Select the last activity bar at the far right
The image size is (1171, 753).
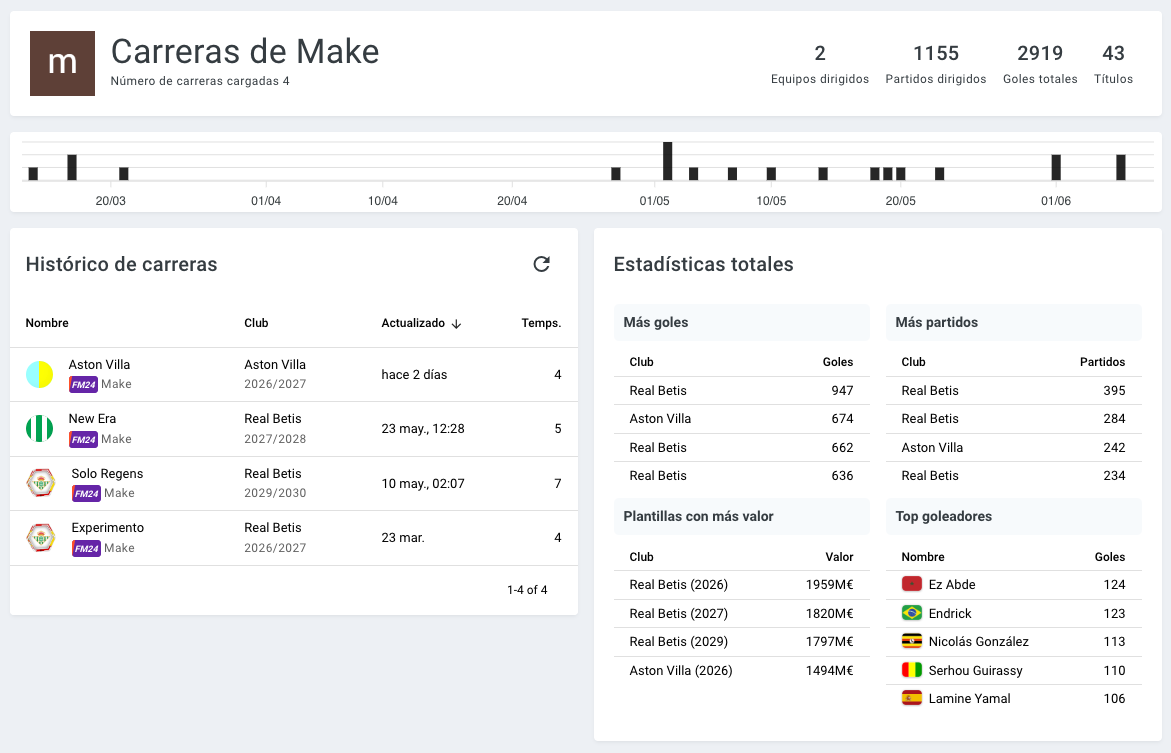(1121, 167)
